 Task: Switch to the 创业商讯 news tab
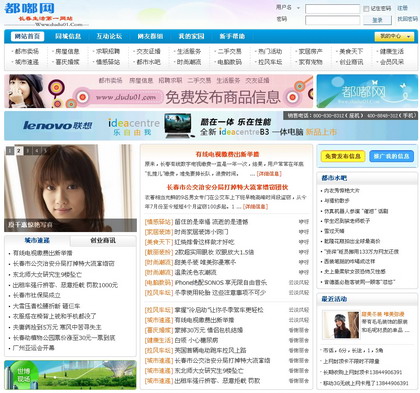[x=103, y=240]
